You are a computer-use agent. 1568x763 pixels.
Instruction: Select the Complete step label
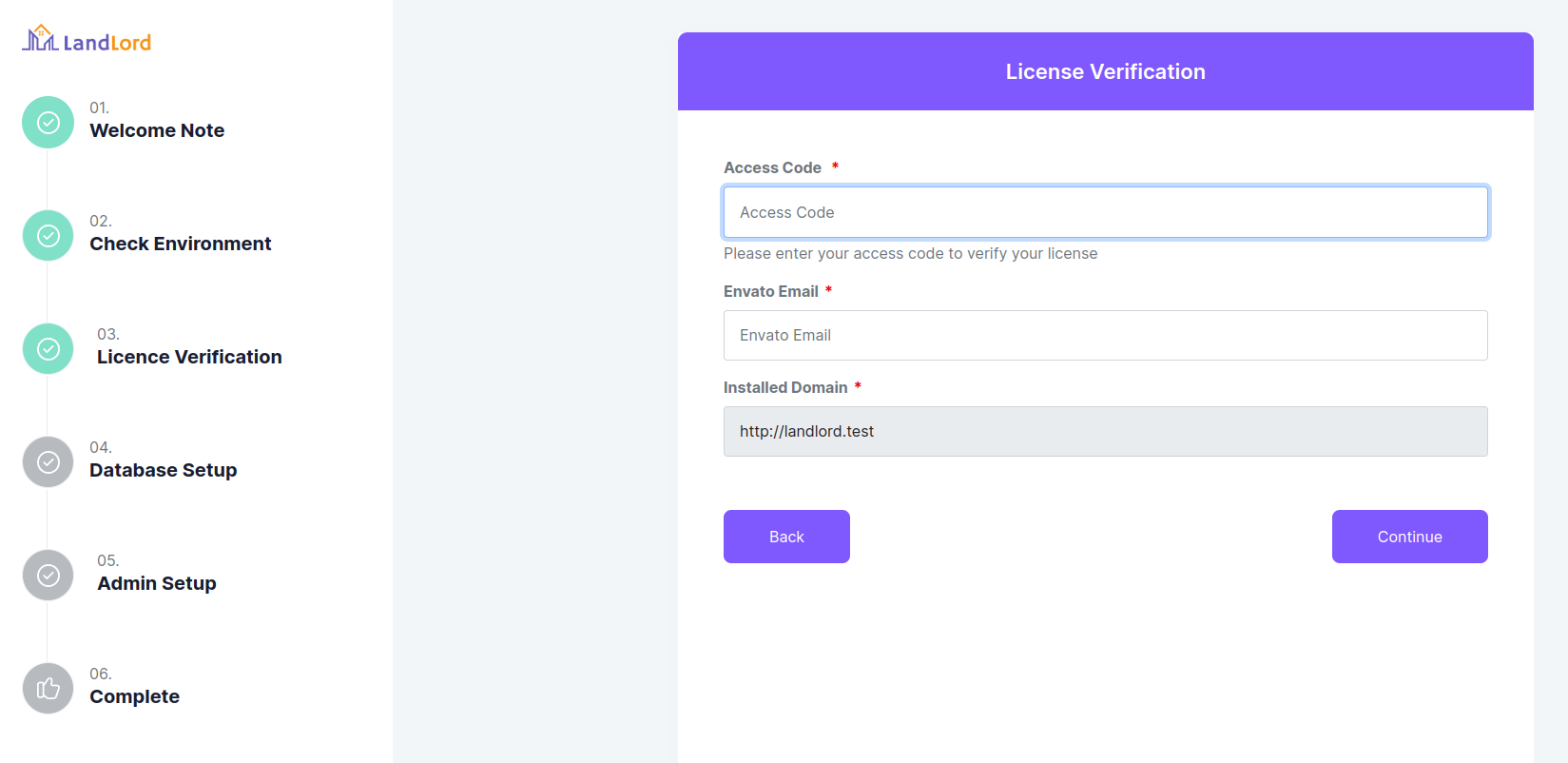pyautogui.click(x=135, y=697)
